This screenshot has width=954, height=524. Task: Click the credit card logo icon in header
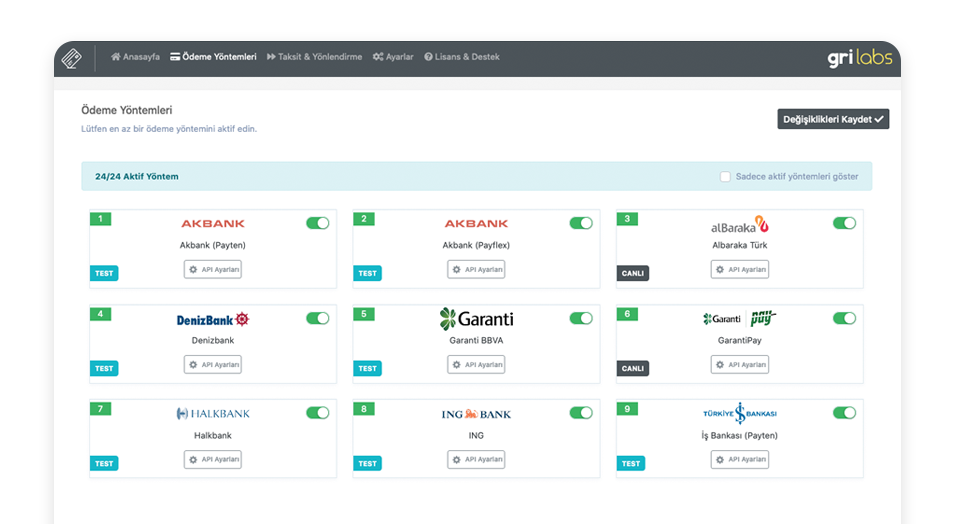pyautogui.click(x=71, y=58)
